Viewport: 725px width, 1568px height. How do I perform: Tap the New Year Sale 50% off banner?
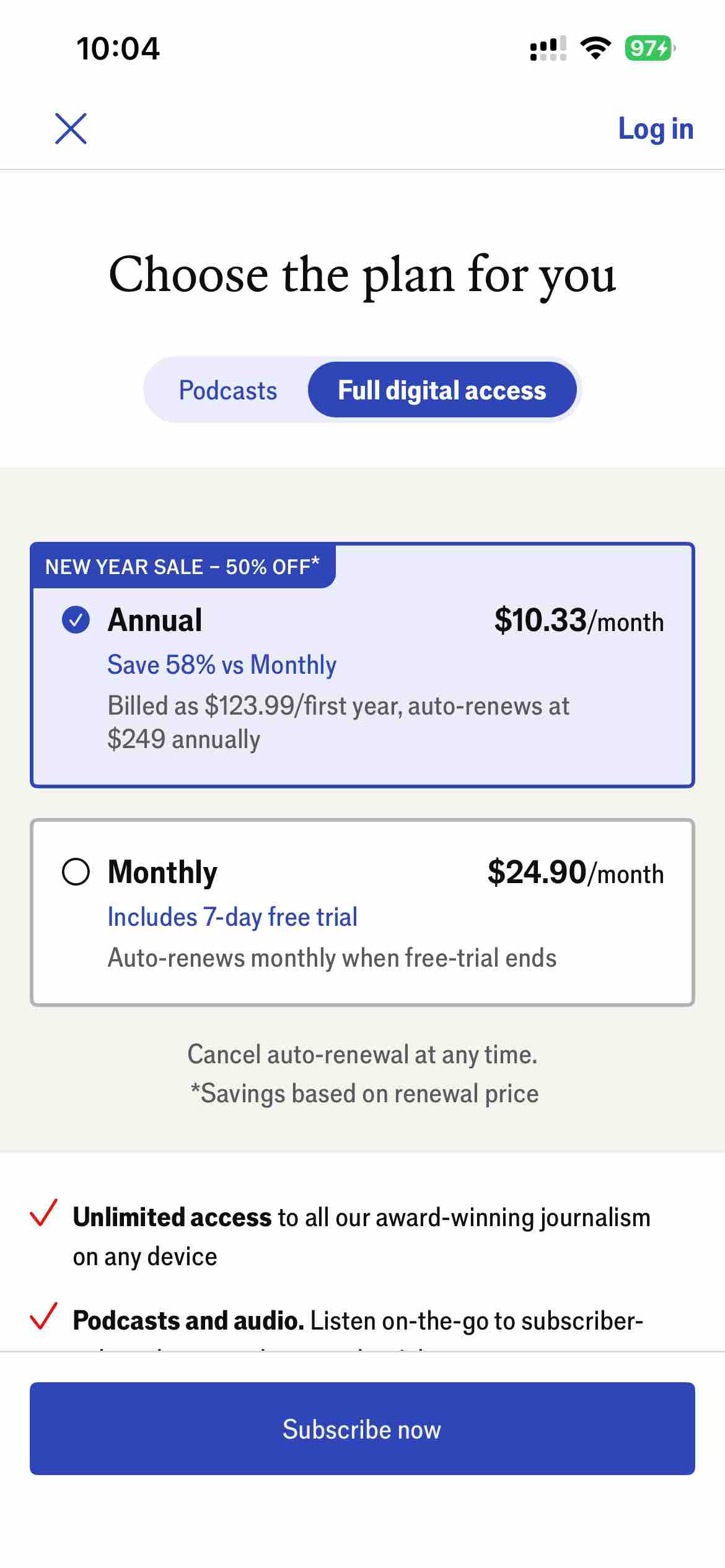click(x=183, y=567)
